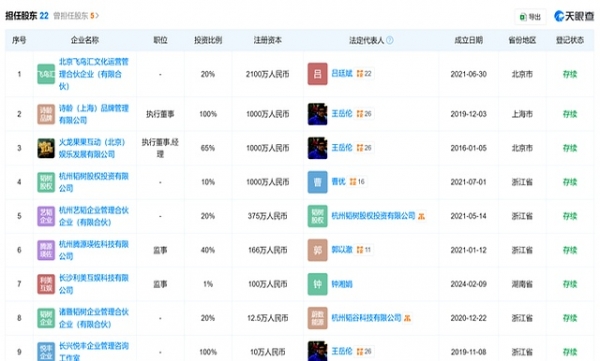Screen dimensions: 600x361
Task: Click the 利美互娱 red company logo
Action: [x=46, y=284]
